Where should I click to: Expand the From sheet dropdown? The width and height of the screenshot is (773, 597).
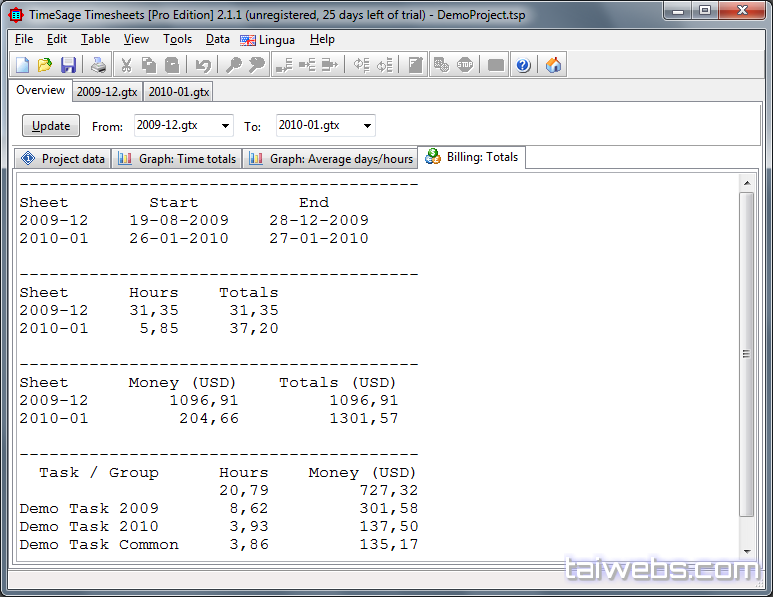coord(224,126)
